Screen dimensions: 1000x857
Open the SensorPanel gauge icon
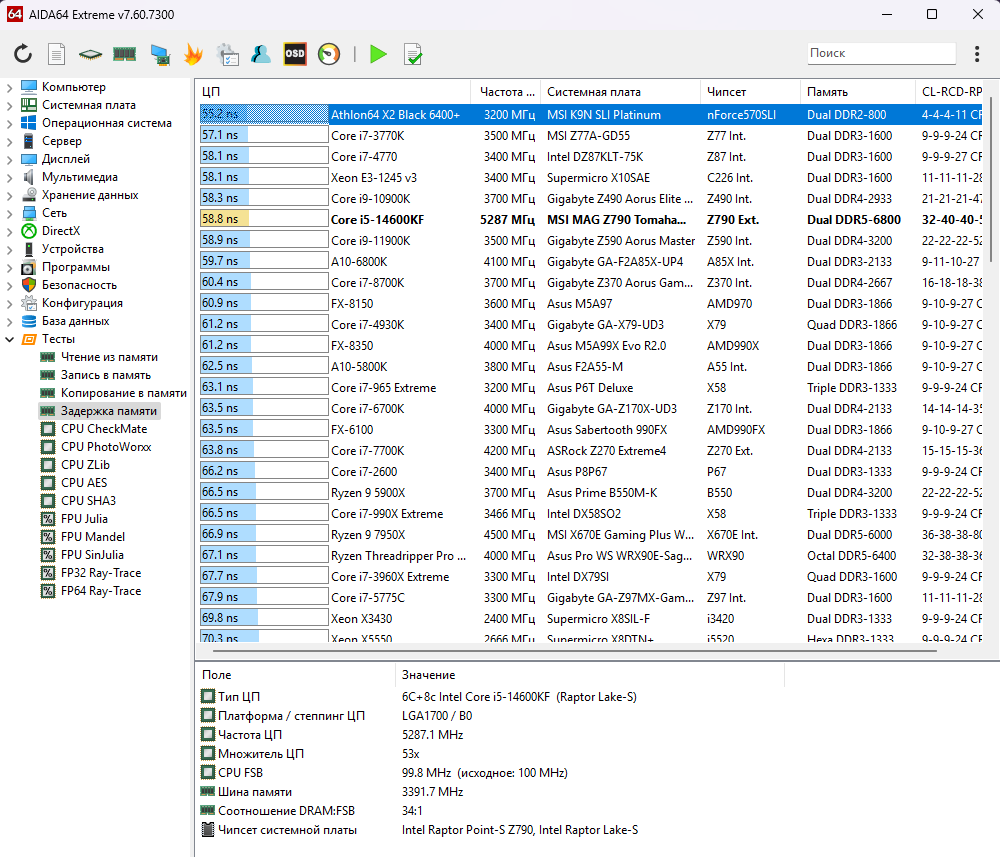pos(329,54)
